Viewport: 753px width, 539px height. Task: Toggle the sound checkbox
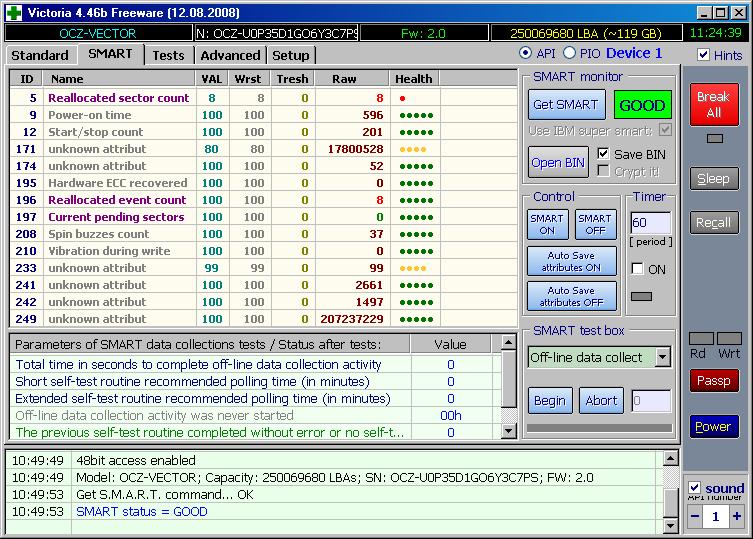coord(694,488)
